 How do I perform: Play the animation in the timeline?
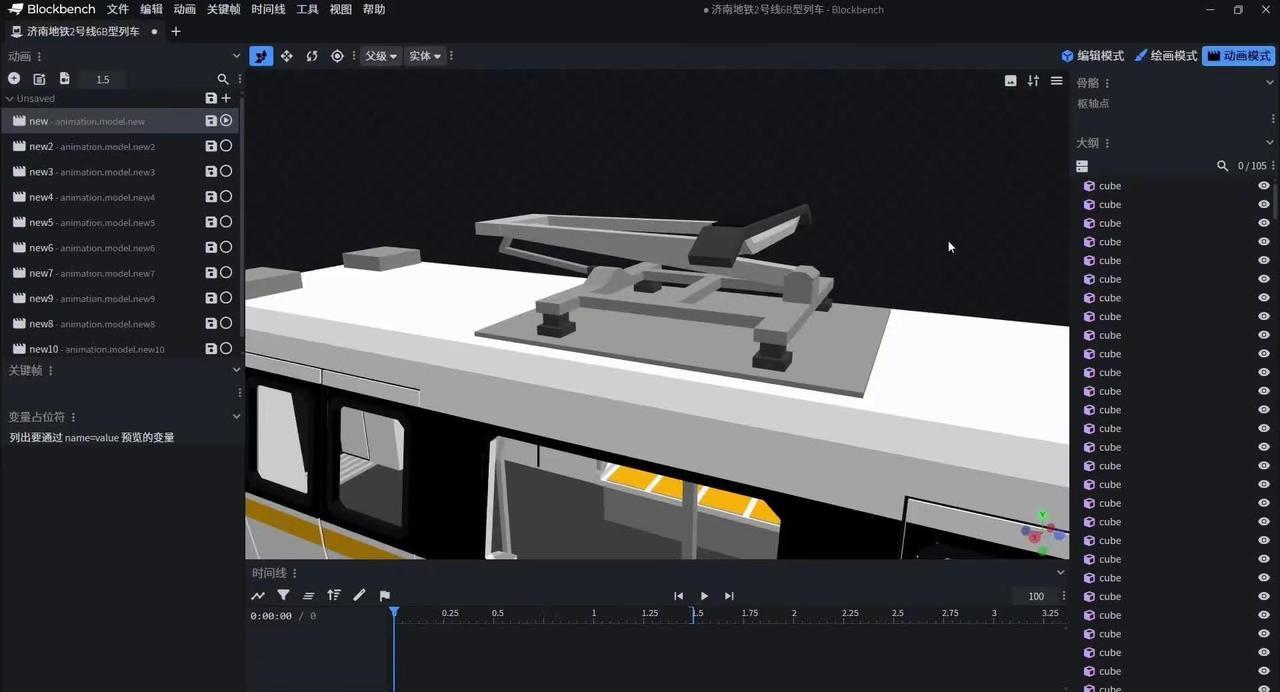click(704, 596)
